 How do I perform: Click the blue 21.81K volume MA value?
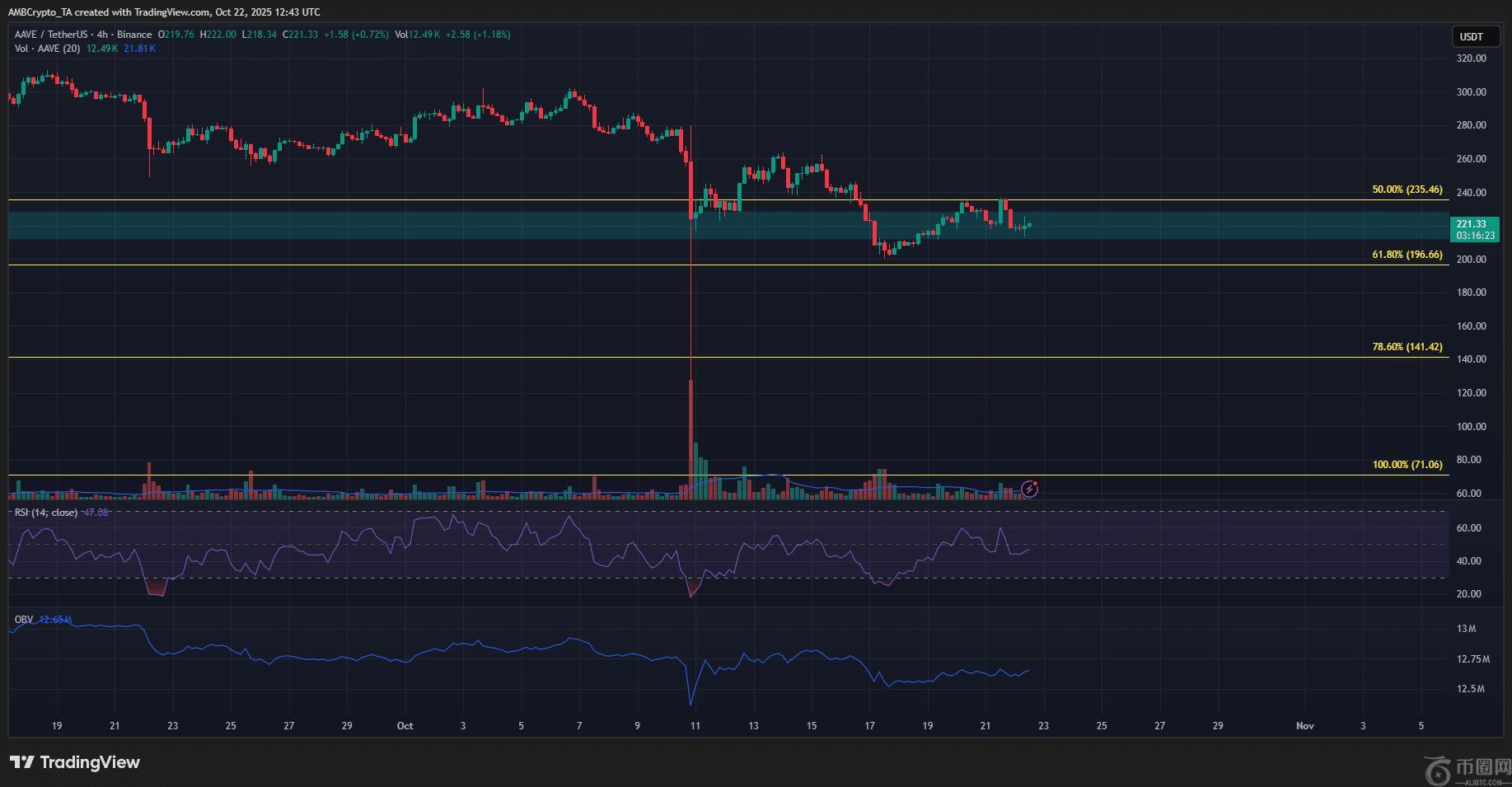tap(139, 49)
